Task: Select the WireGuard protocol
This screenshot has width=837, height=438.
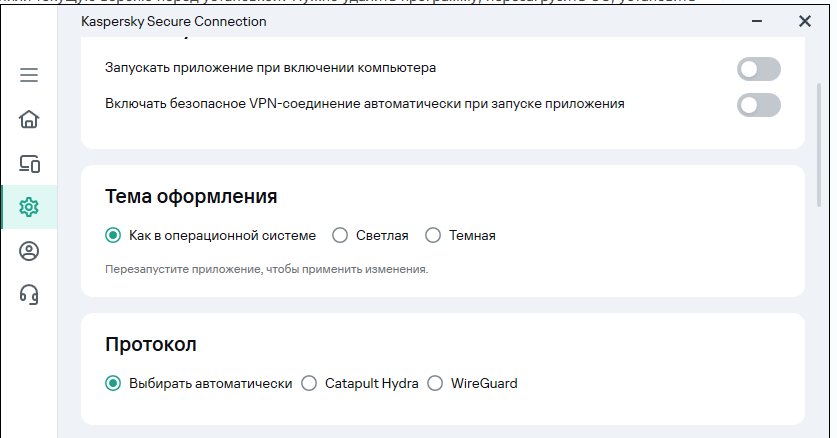Action: (435, 383)
